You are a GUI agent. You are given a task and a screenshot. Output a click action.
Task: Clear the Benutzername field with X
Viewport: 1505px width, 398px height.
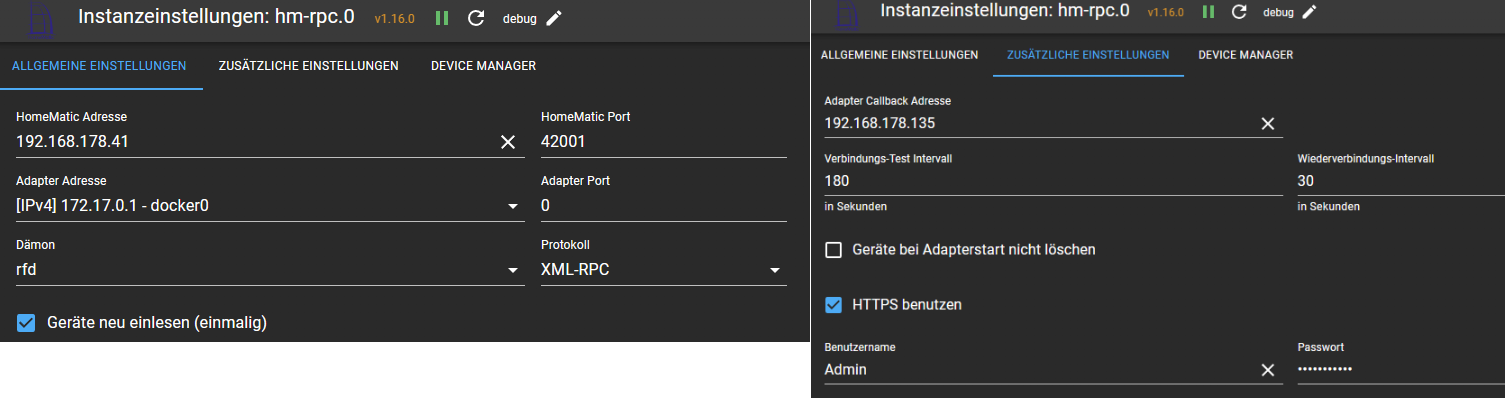[x=1267, y=370]
